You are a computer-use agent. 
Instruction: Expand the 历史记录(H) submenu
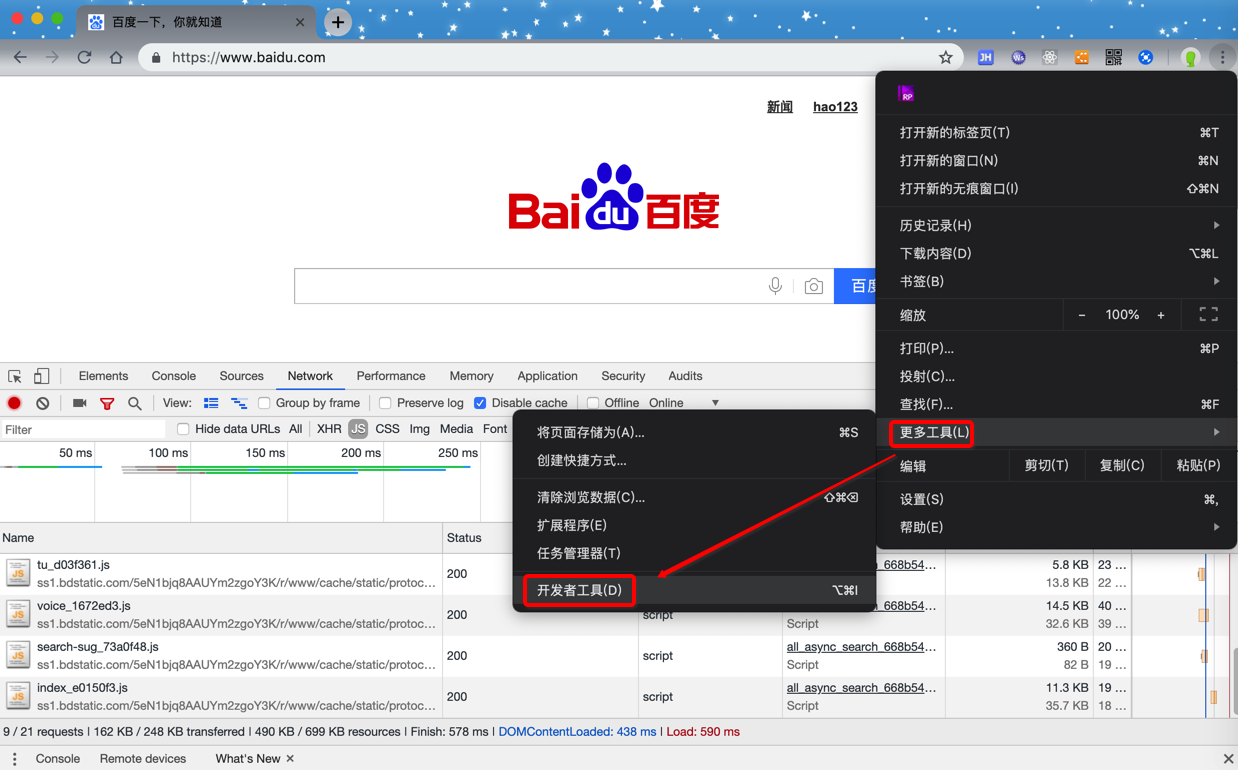[x=1056, y=226]
